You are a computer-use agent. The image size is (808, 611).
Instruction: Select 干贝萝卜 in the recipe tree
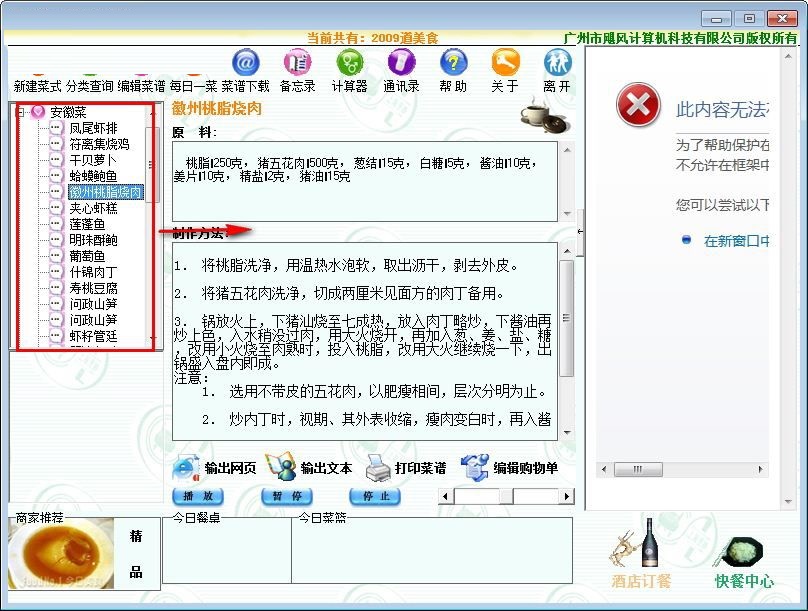pyautogui.click(x=93, y=160)
